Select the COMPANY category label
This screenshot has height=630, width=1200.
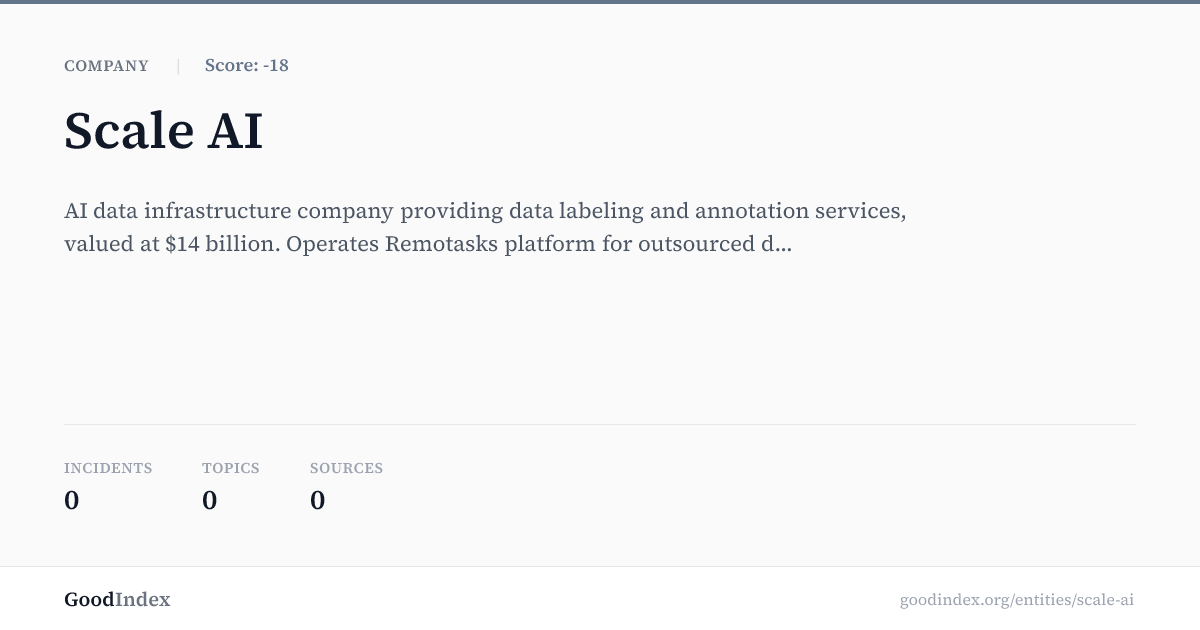tap(106, 66)
